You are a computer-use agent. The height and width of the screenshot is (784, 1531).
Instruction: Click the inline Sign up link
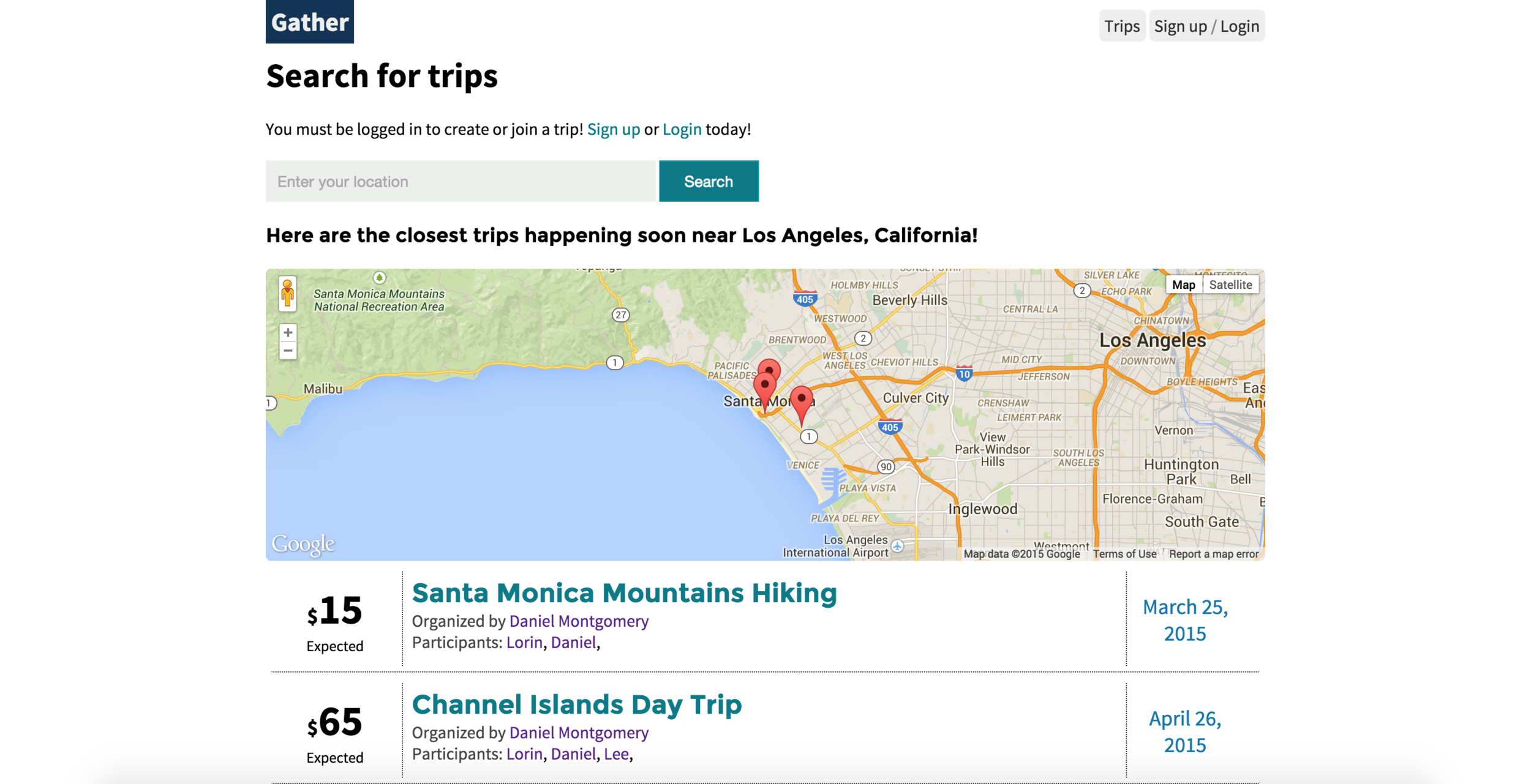click(x=613, y=129)
